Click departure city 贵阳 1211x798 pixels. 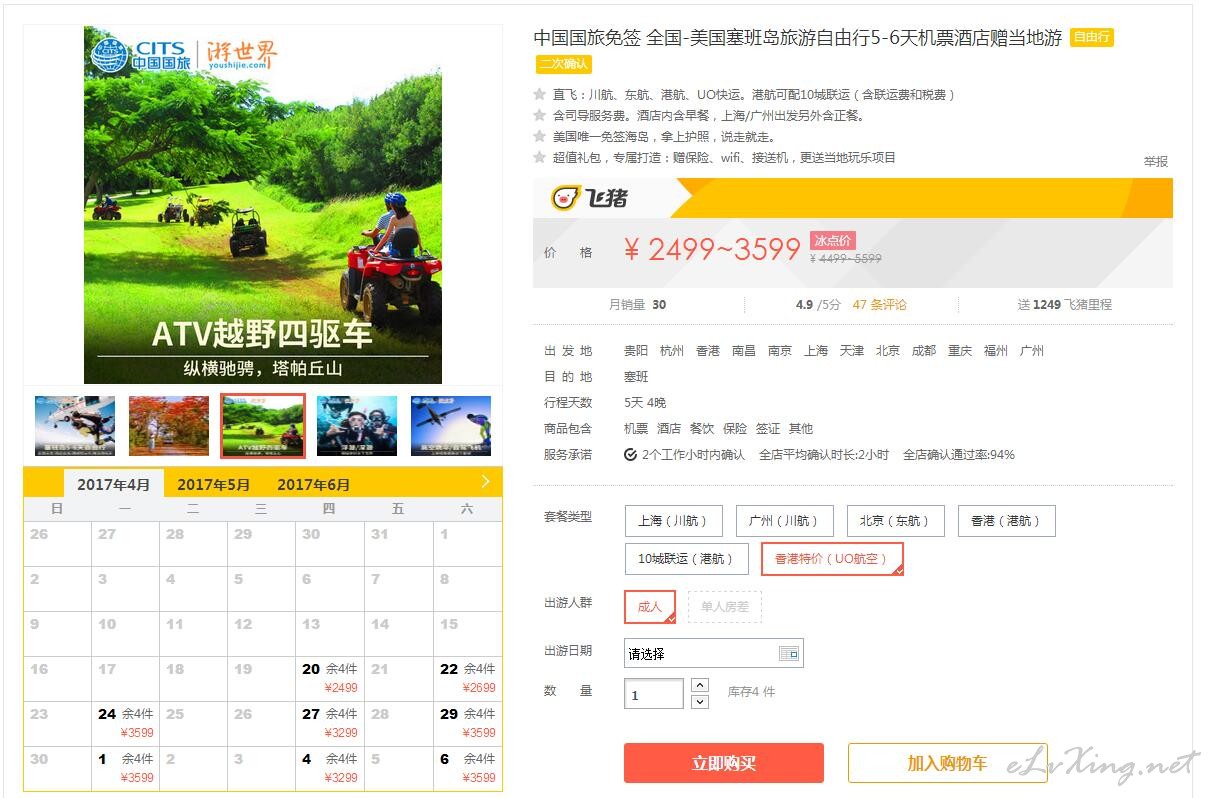tap(636, 351)
